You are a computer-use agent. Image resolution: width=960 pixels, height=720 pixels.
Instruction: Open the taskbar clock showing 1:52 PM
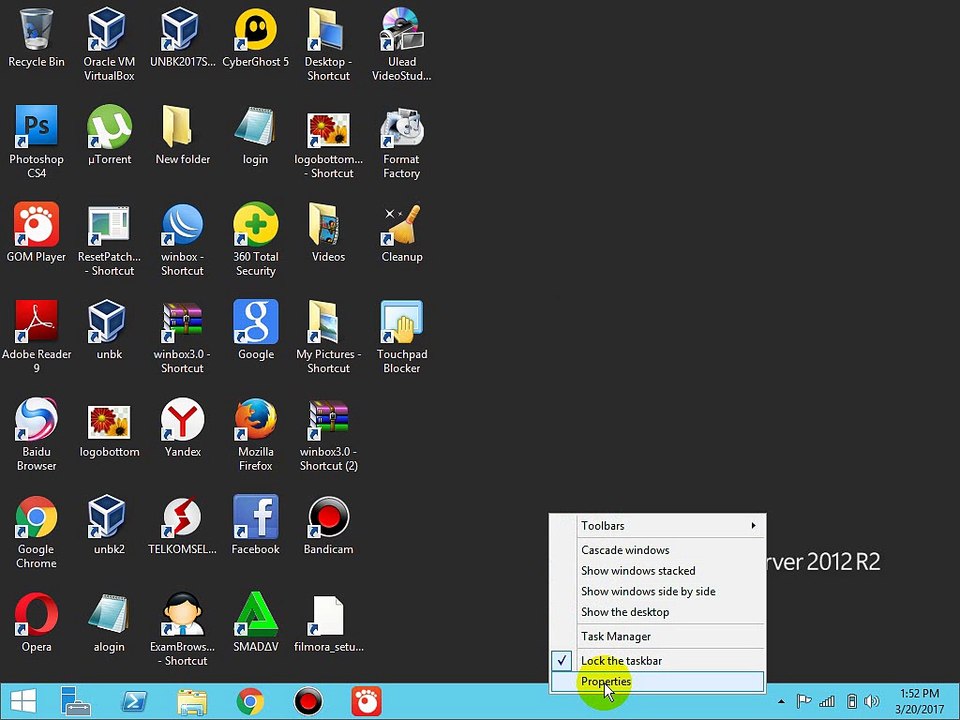tap(920, 702)
